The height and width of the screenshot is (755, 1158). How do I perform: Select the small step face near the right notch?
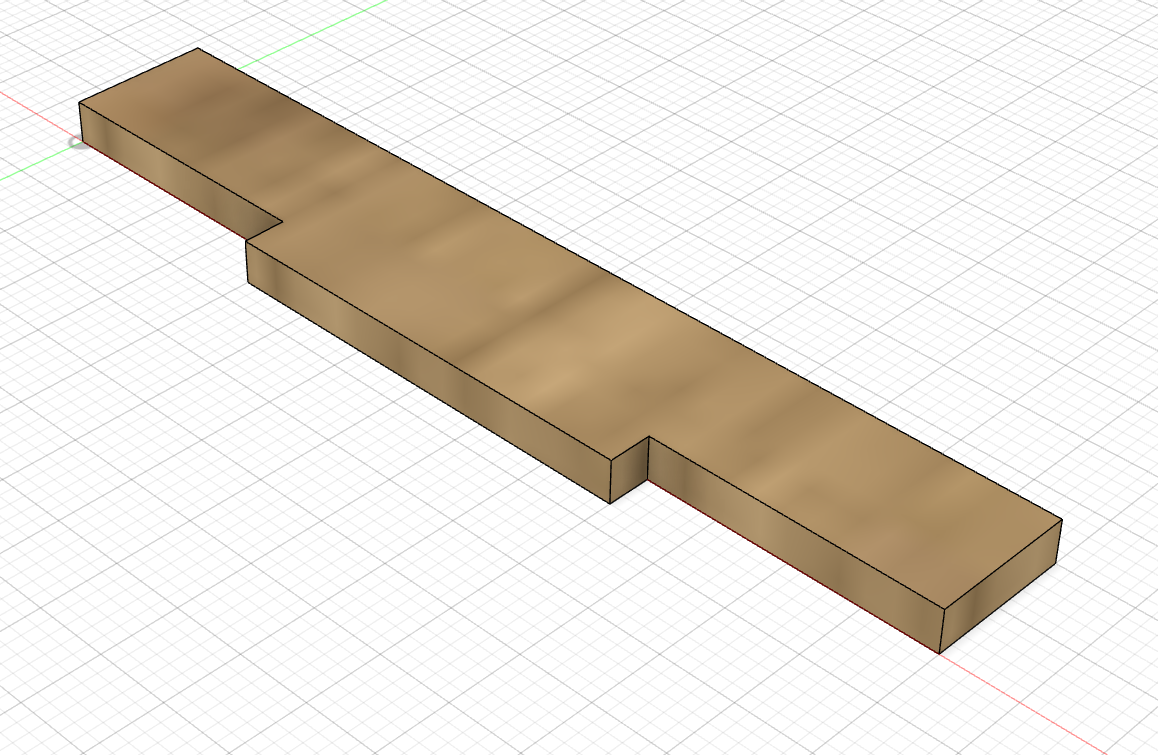click(630, 470)
